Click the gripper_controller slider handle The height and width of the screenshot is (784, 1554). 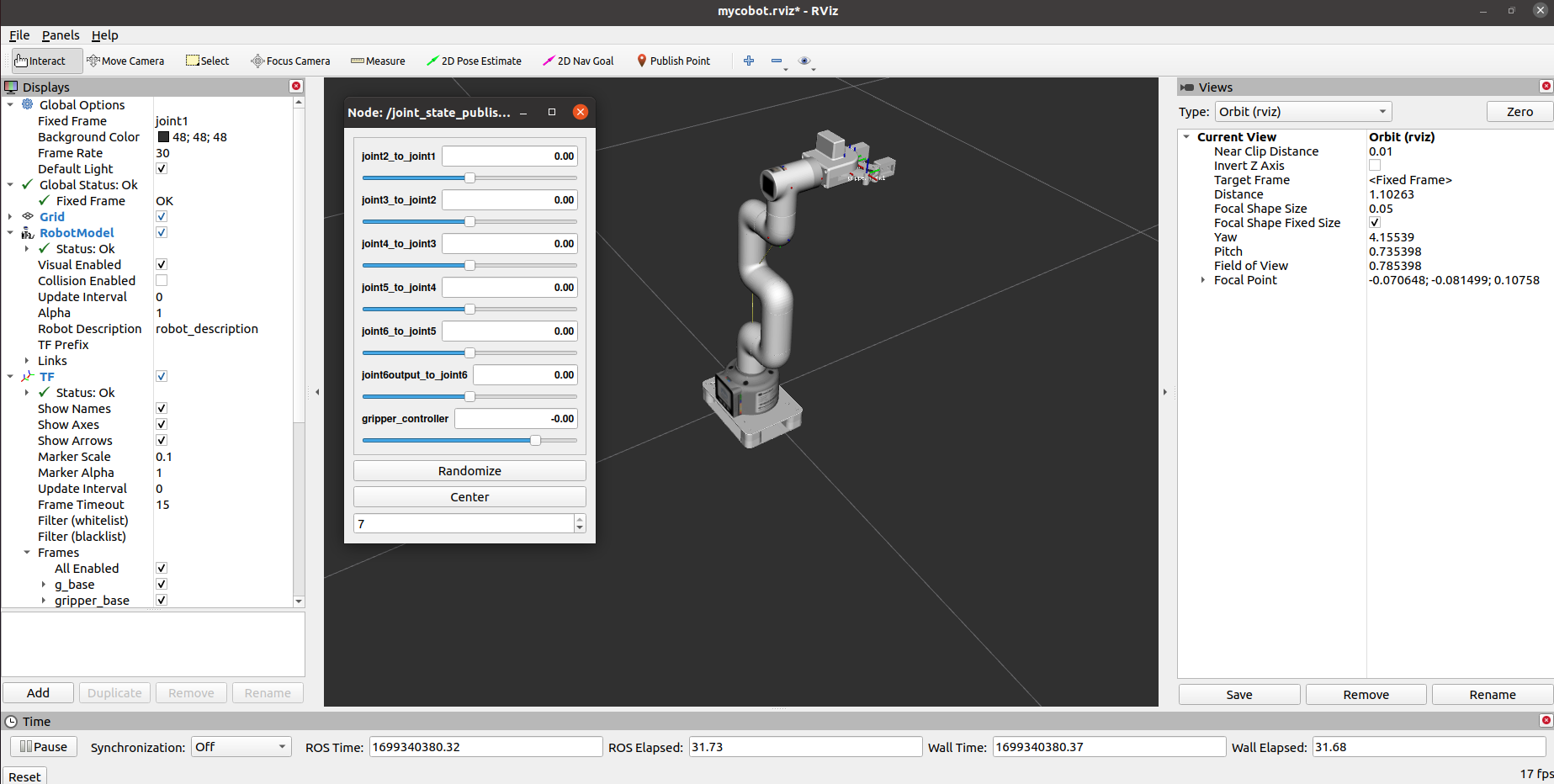pos(535,440)
